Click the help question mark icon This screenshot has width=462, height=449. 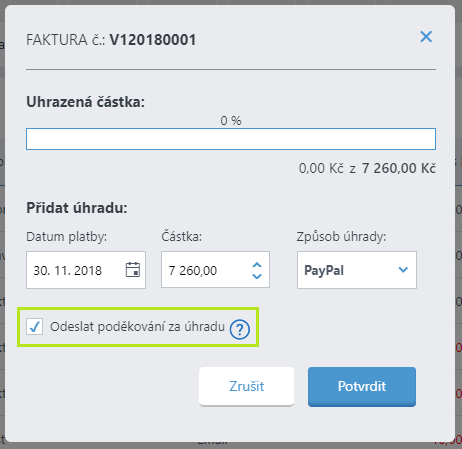(x=239, y=329)
